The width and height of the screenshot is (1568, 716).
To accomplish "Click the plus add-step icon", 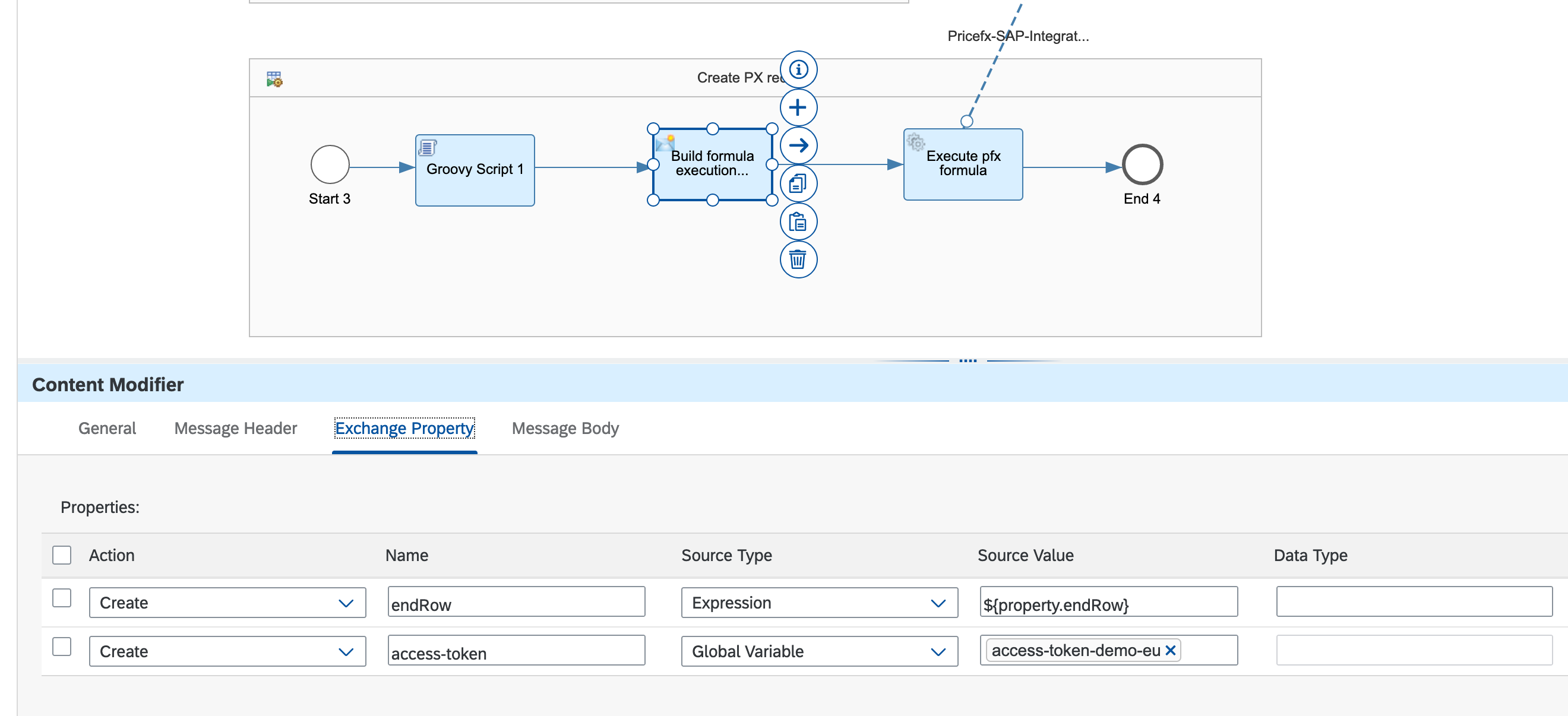I will tap(798, 107).
